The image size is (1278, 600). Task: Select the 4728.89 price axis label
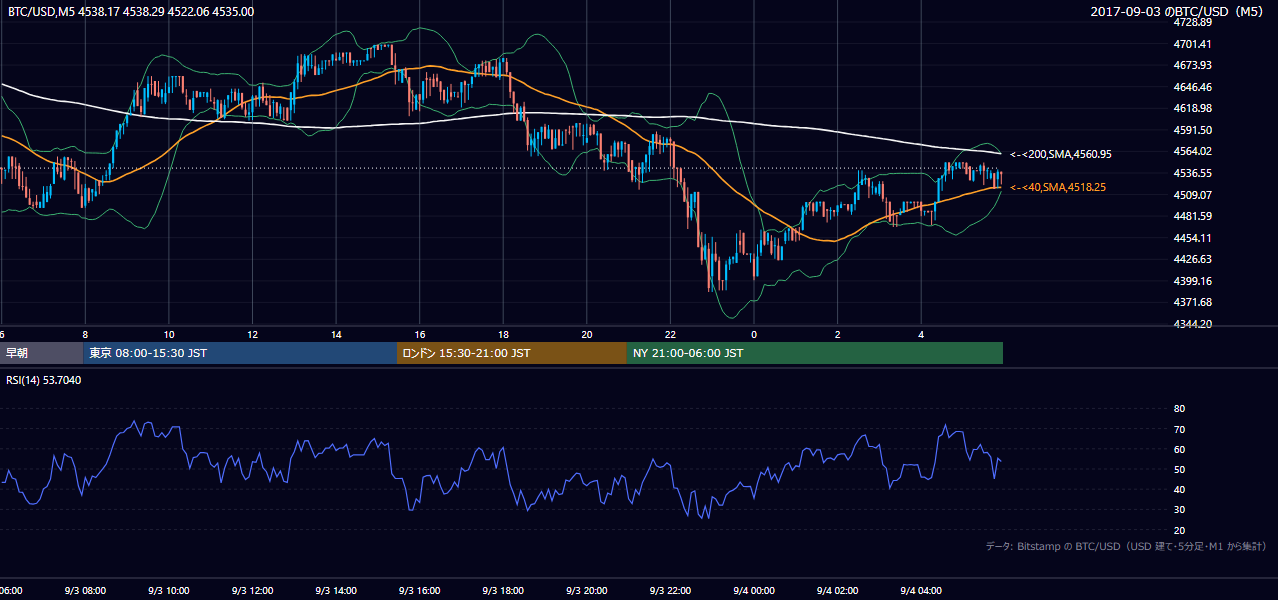click(x=1193, y=22)
